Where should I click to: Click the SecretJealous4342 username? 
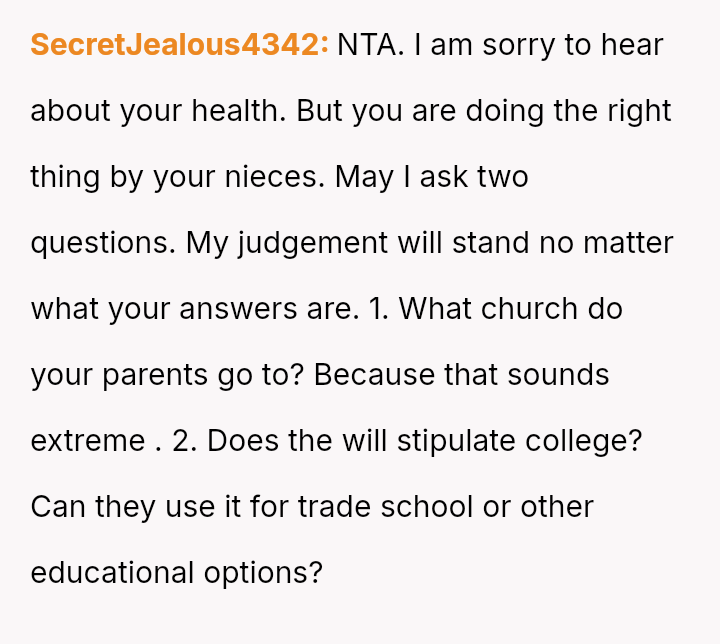179,45
